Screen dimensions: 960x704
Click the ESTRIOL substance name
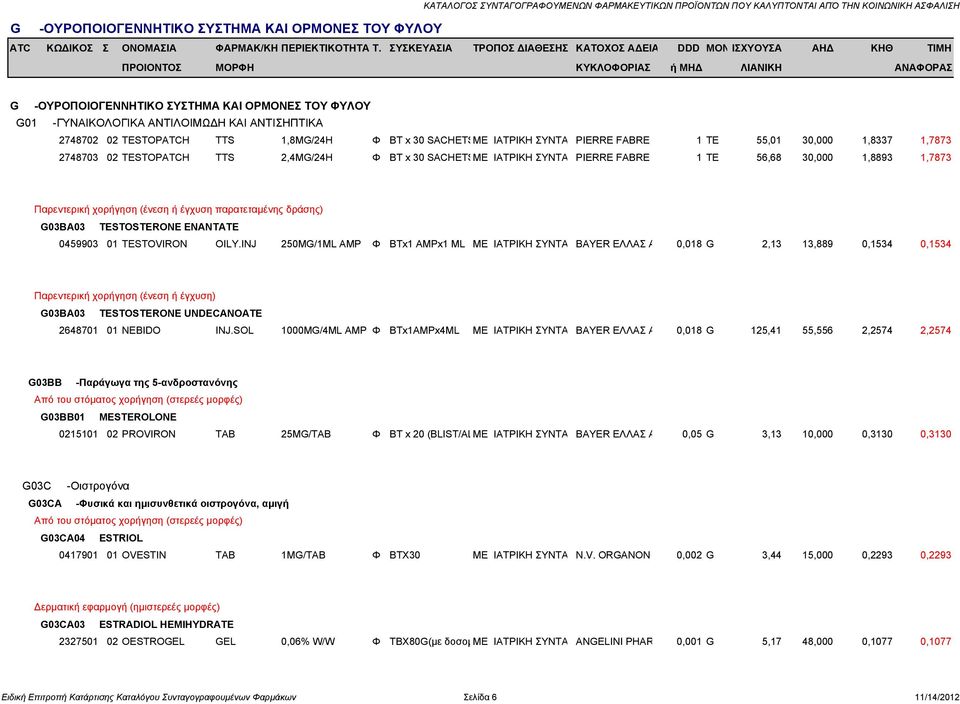pyautogui.click(x=121, y=538)
